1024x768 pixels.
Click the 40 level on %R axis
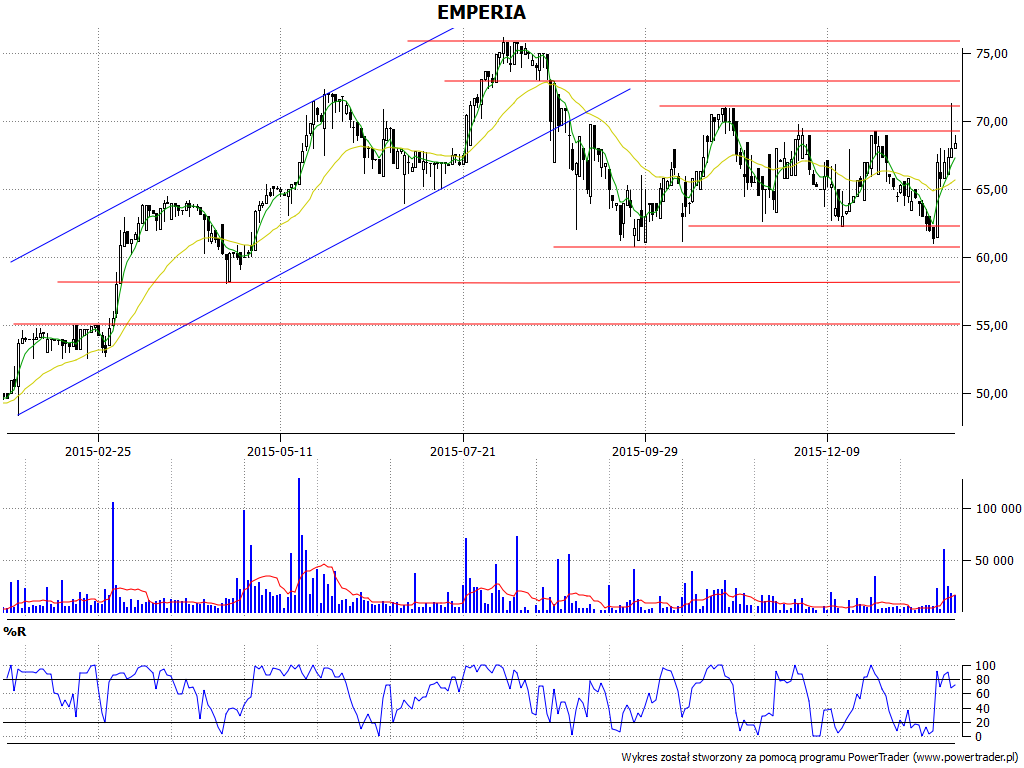(982, 709)
